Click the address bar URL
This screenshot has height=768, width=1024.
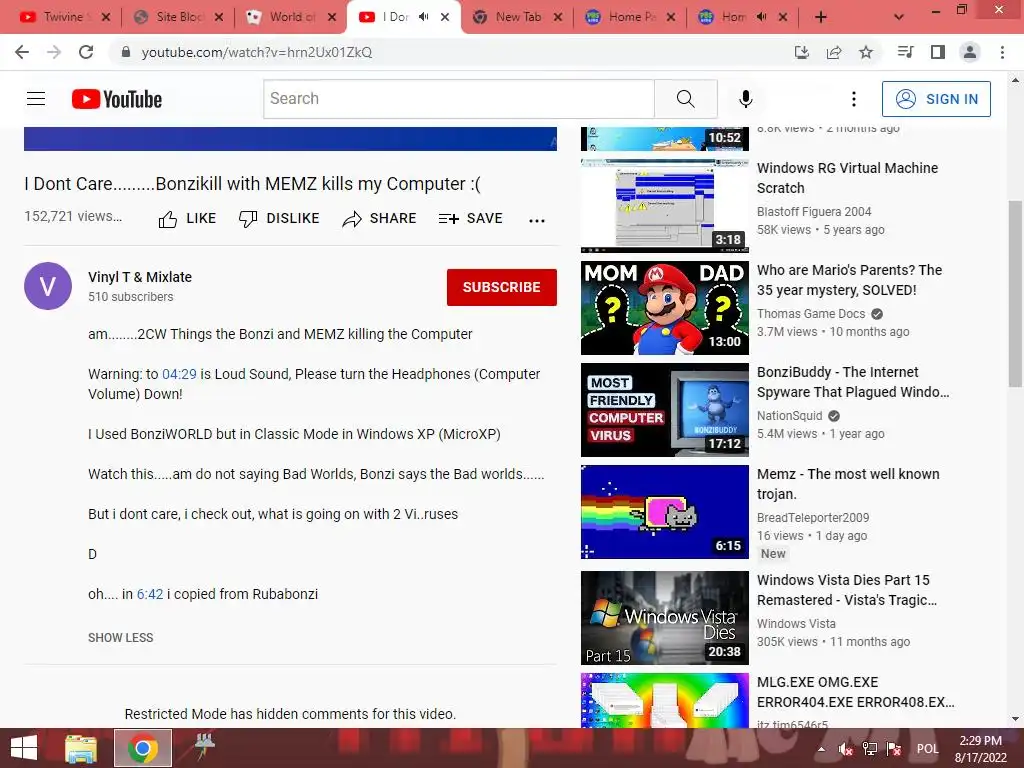pos(257,52)
